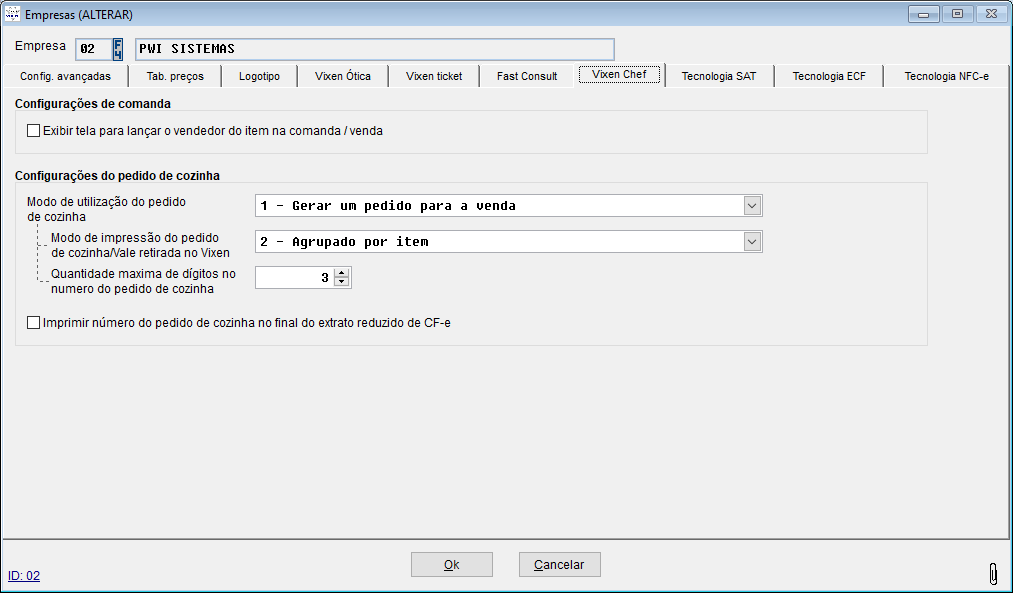Enable showing vendor screen on comanda
The image size is (1013, 593).
pyautogui.click(x=34, y=131)
